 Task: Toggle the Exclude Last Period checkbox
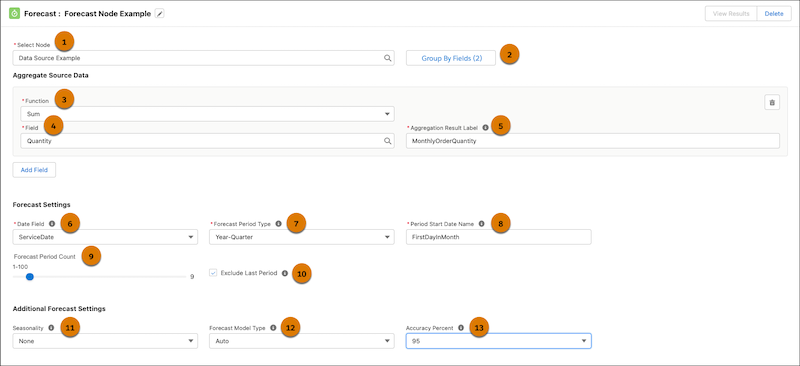[213, 273]
